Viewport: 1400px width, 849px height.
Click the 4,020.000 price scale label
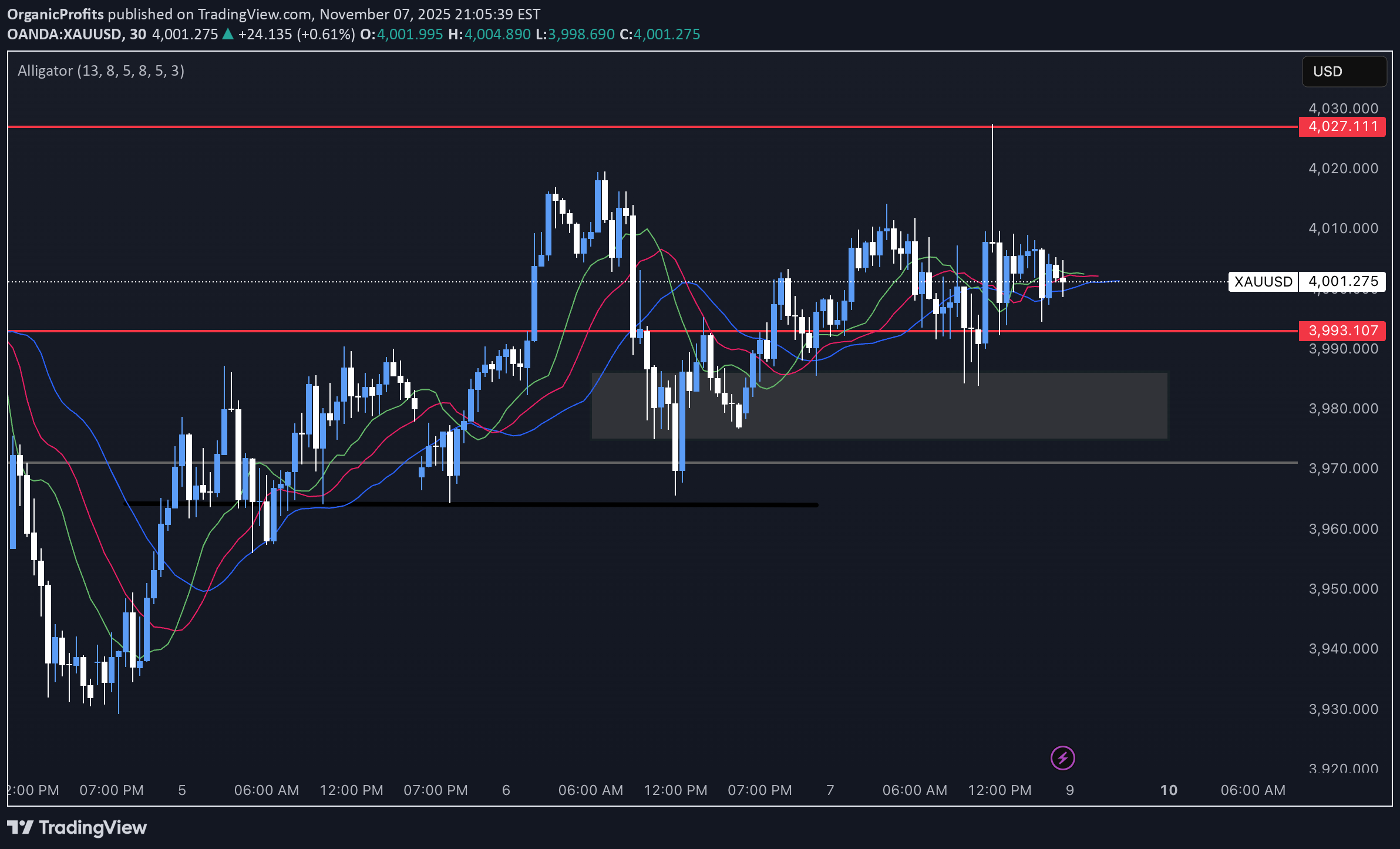(1343, 169)
